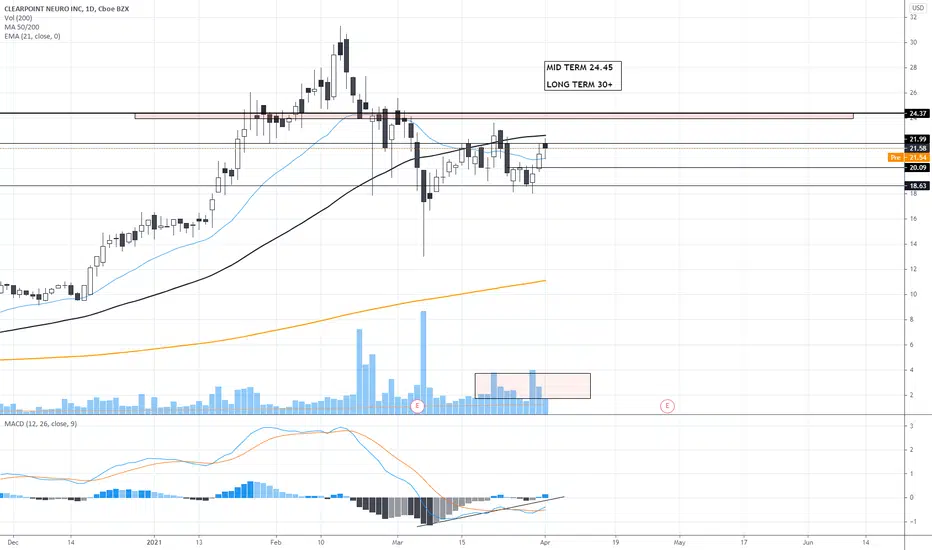Click the future earnings marker E near May
932x550 pixels.
[667, 406]
